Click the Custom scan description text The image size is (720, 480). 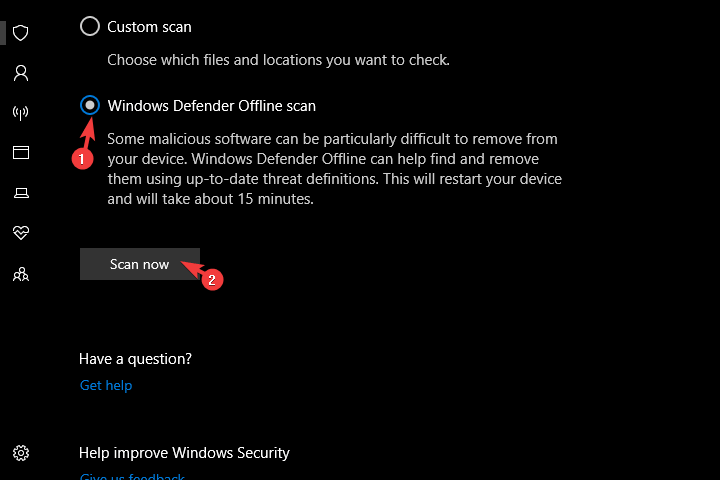278,60
